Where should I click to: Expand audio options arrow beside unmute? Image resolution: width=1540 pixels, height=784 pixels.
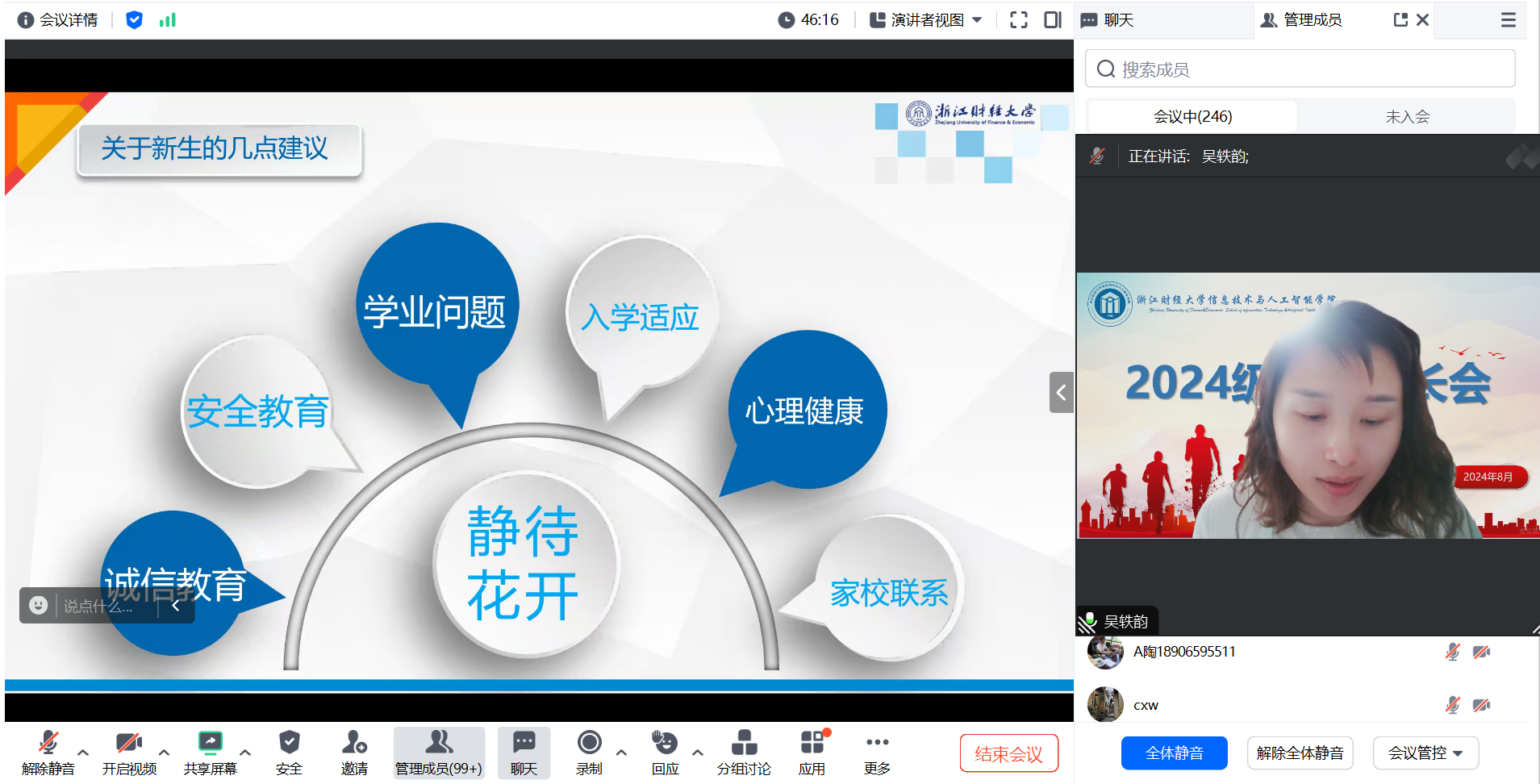83,753
